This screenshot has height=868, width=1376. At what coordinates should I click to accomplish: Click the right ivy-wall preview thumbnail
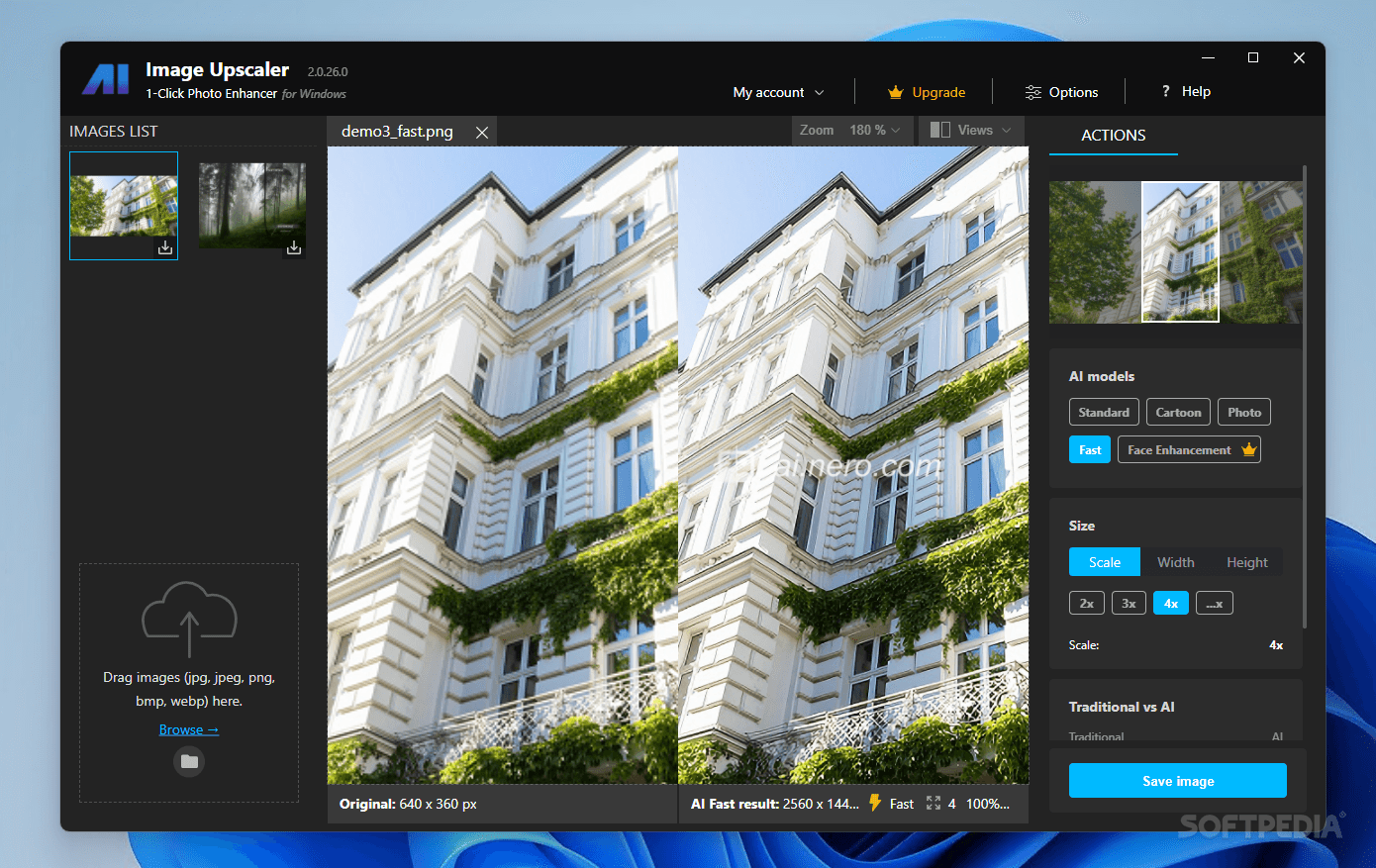point(1261,252)
